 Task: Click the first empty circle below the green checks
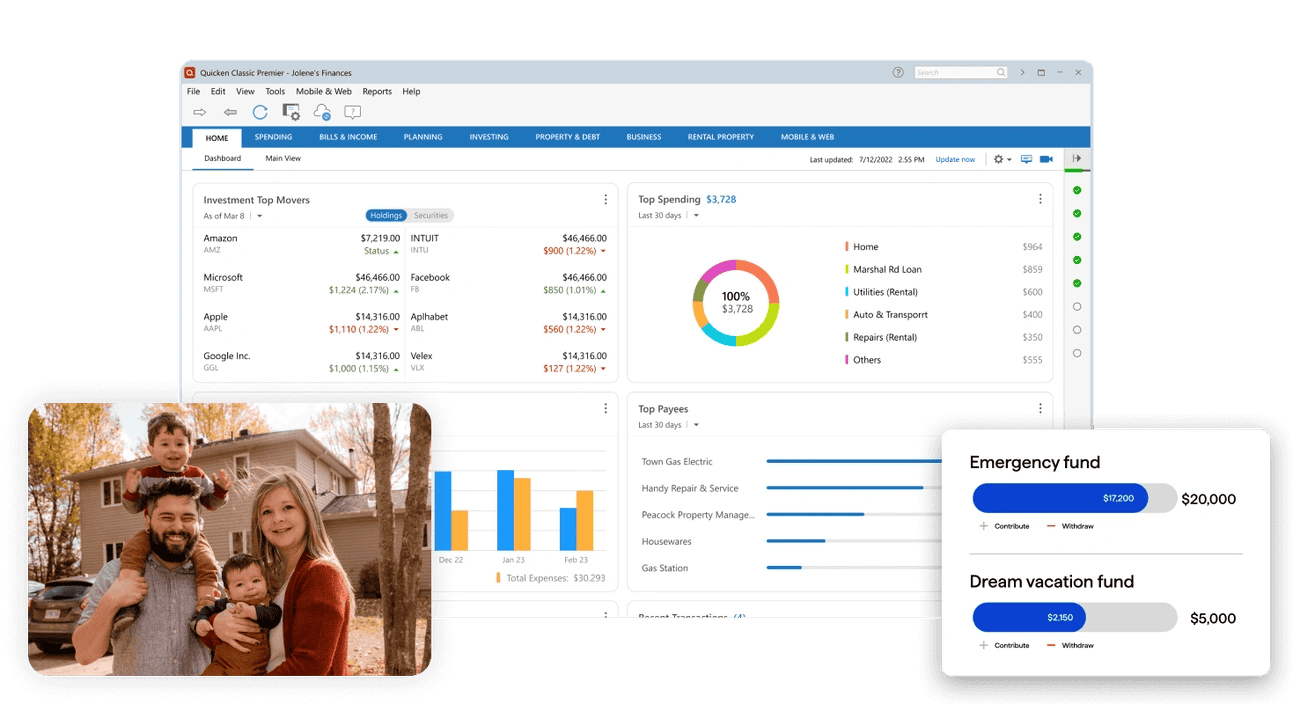click(x=1077, y=307)
